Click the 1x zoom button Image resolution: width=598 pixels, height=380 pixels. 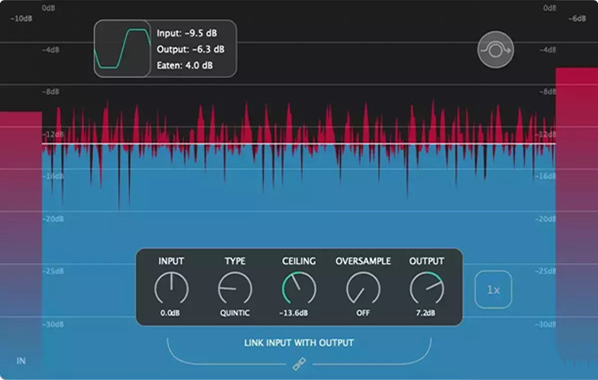click(493, 290)
